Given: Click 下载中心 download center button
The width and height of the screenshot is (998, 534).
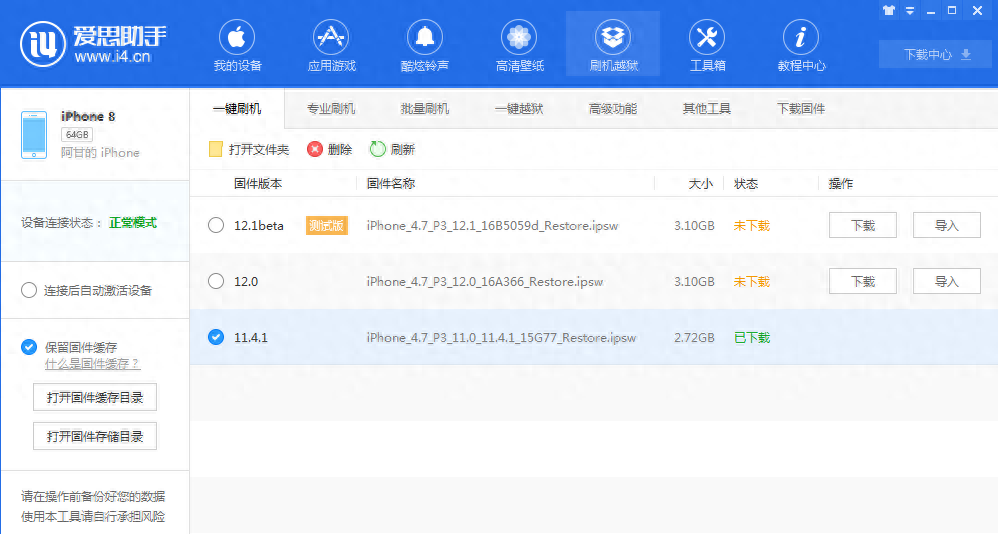Looking at the screenshot, I should [x=937, y=54].
